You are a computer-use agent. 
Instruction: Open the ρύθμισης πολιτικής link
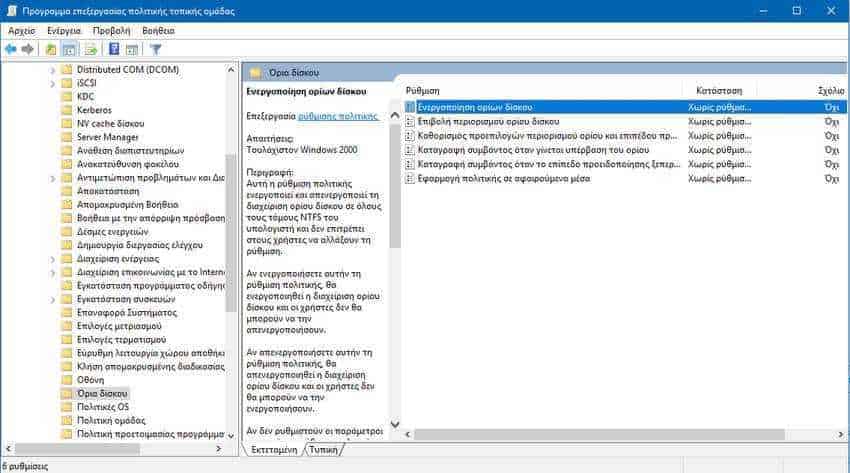click(338, 116)
